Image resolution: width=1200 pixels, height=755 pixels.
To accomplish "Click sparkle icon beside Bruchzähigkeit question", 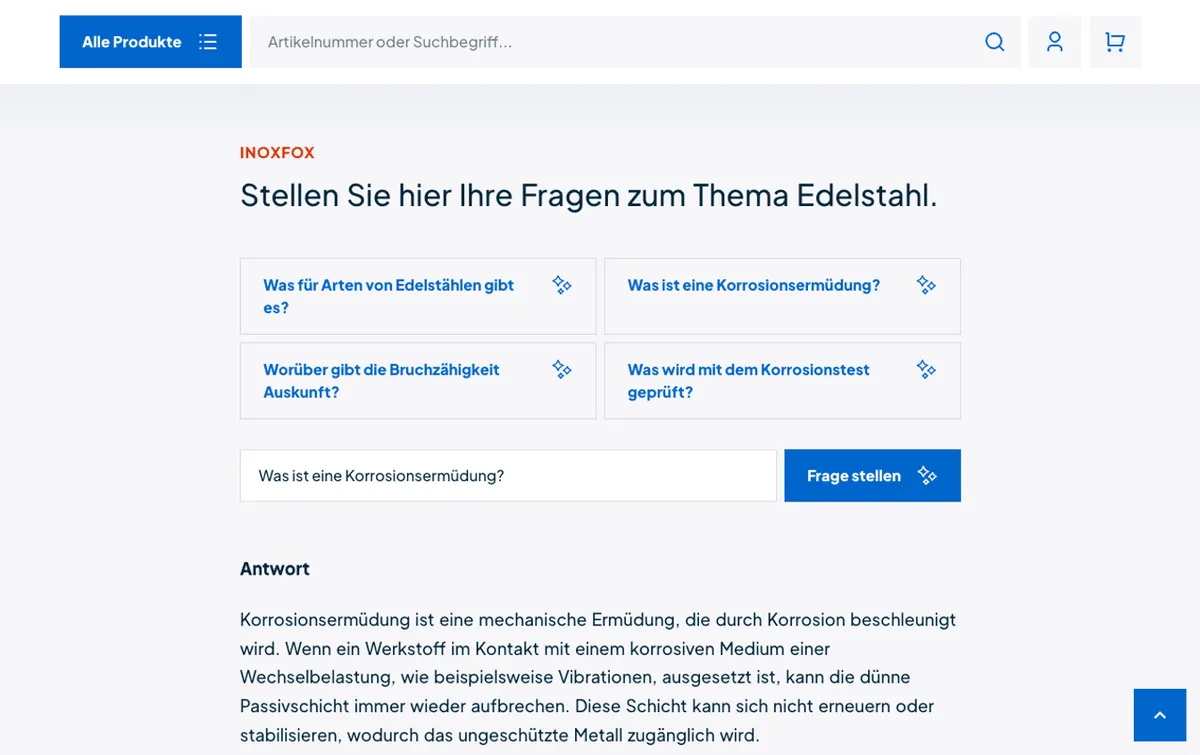I will tap(562, 370).
